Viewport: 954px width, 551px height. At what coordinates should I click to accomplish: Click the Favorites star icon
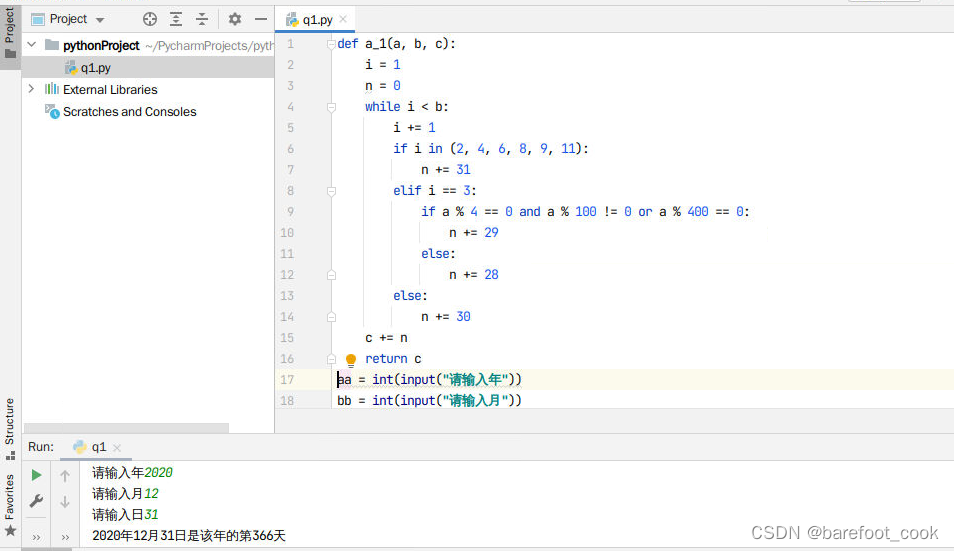(x=10, y=531)
